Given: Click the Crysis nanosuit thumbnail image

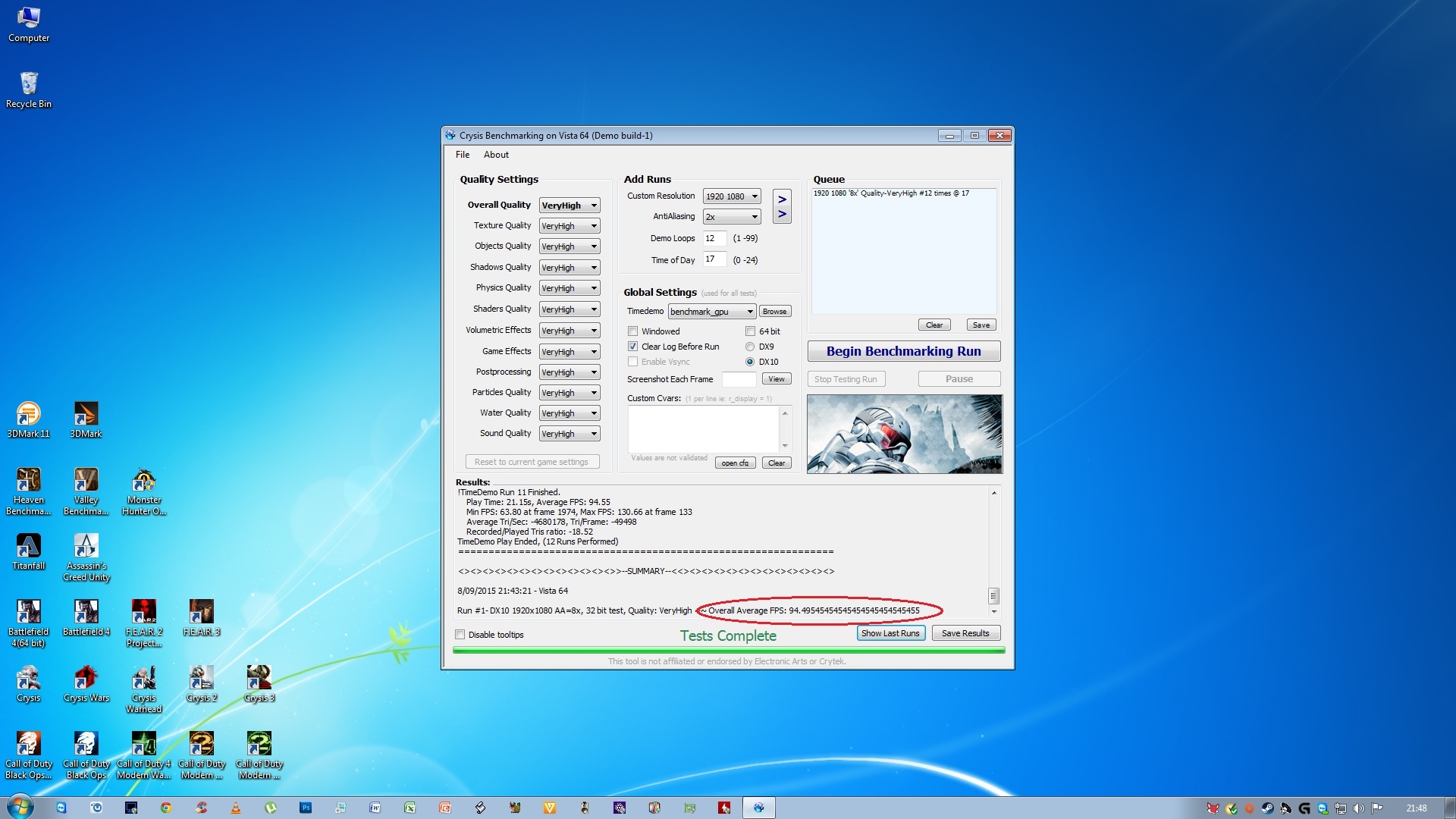Looking at the screenshot, I should [904, 434].
